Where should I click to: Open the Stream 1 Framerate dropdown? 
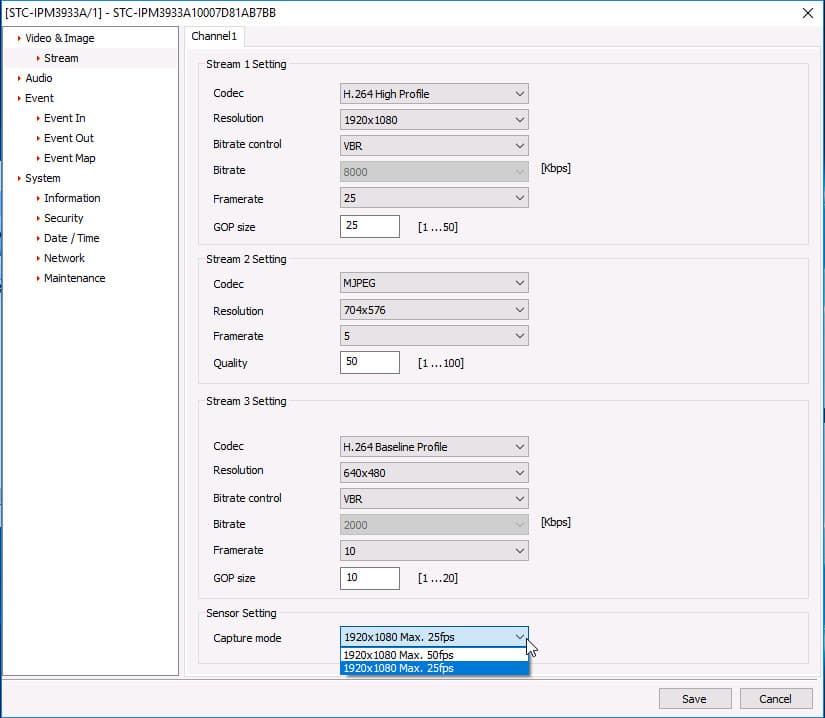coord(434,198)
